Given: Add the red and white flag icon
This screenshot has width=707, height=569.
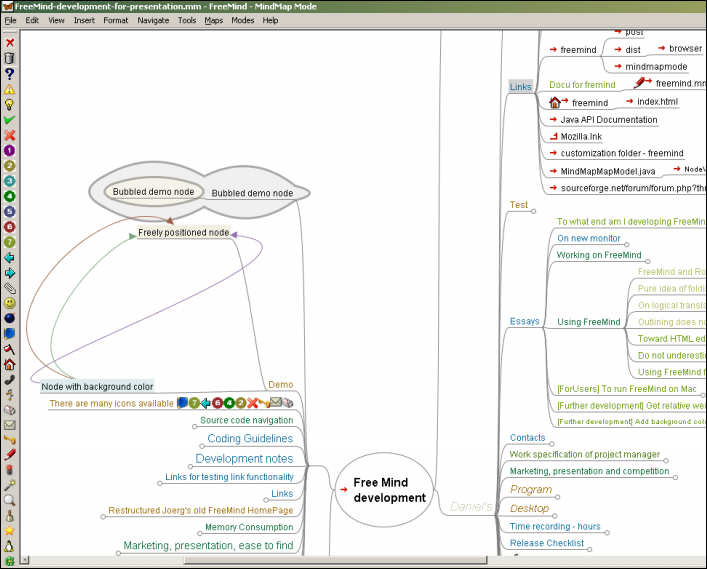Looking at the screenshot, I should coord(9,349).
